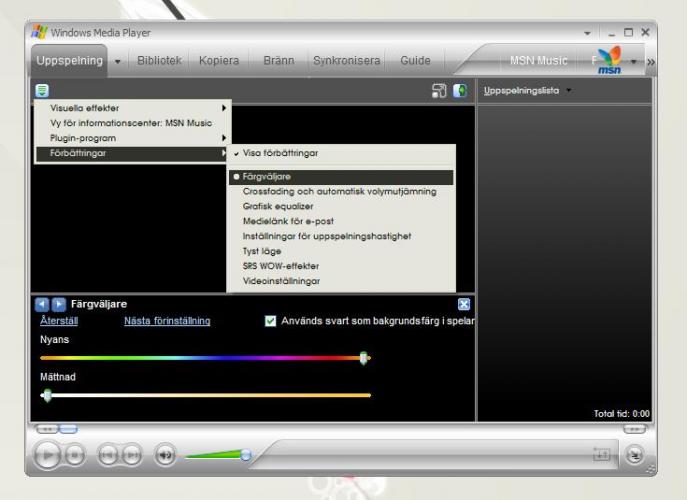Click the Nyans hue slider handle
This screenshot has height=500, width=687.
(x=364, y=357)
